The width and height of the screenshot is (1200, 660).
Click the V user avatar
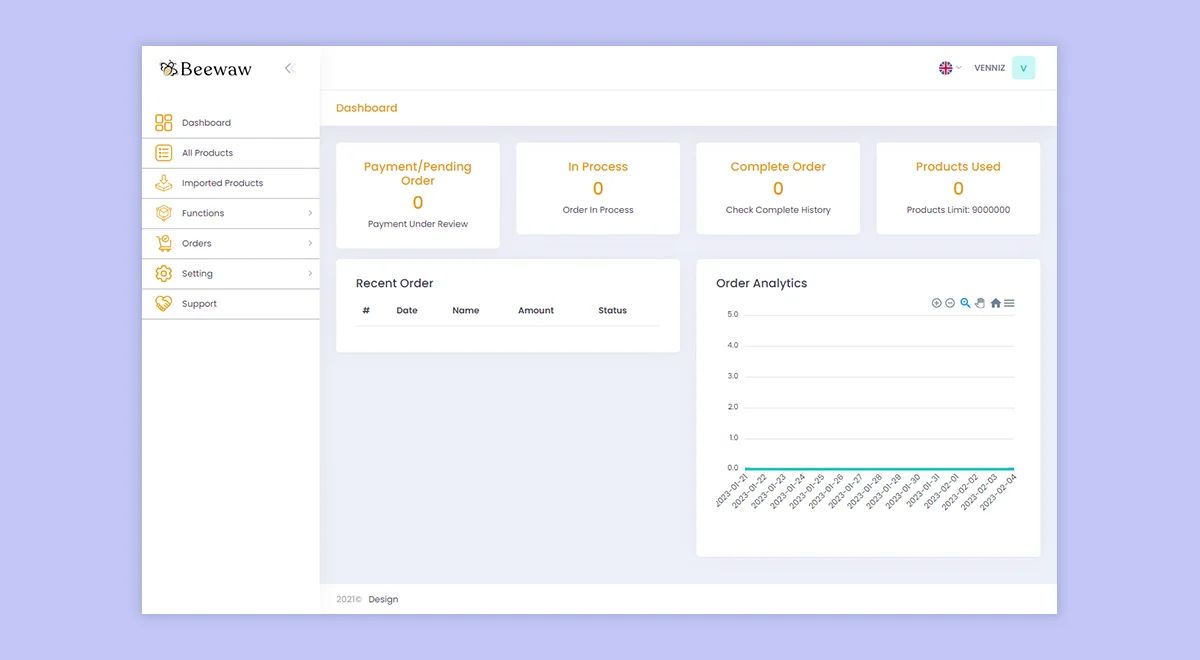click(x=1023, y=68)
